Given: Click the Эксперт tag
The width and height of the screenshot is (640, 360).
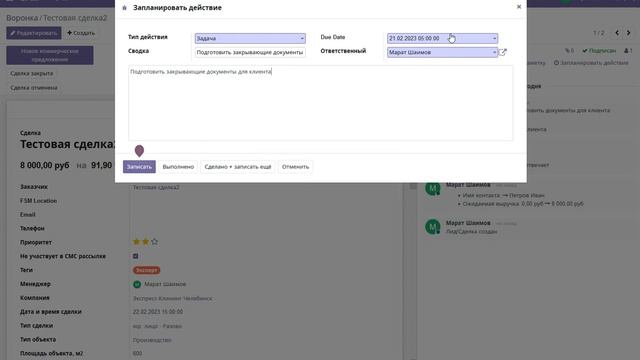Looking at the screenshot, I should coord(147,270).
